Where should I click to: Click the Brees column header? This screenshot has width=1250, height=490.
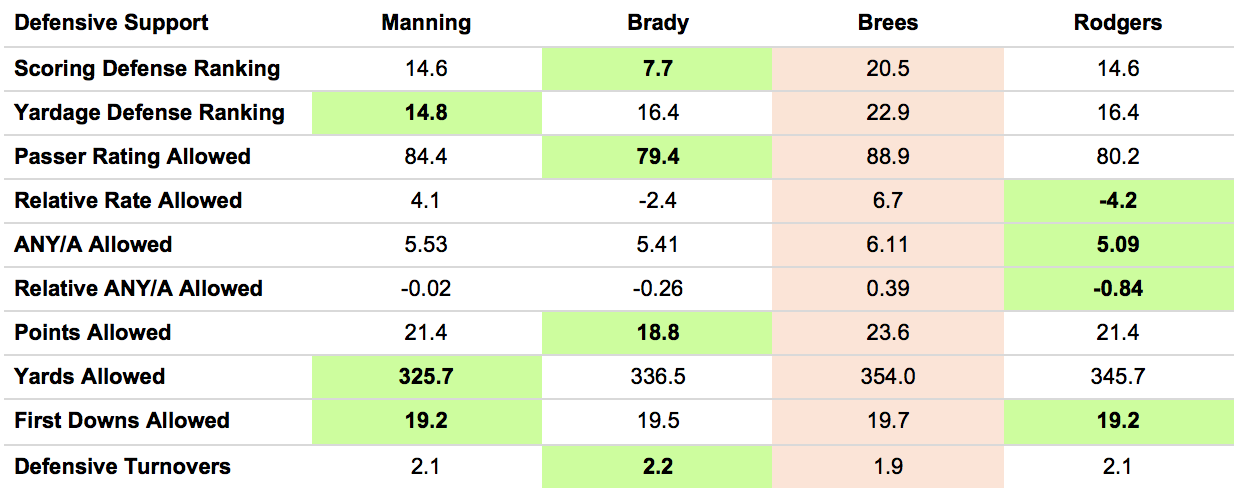click(x=888, y=23)
